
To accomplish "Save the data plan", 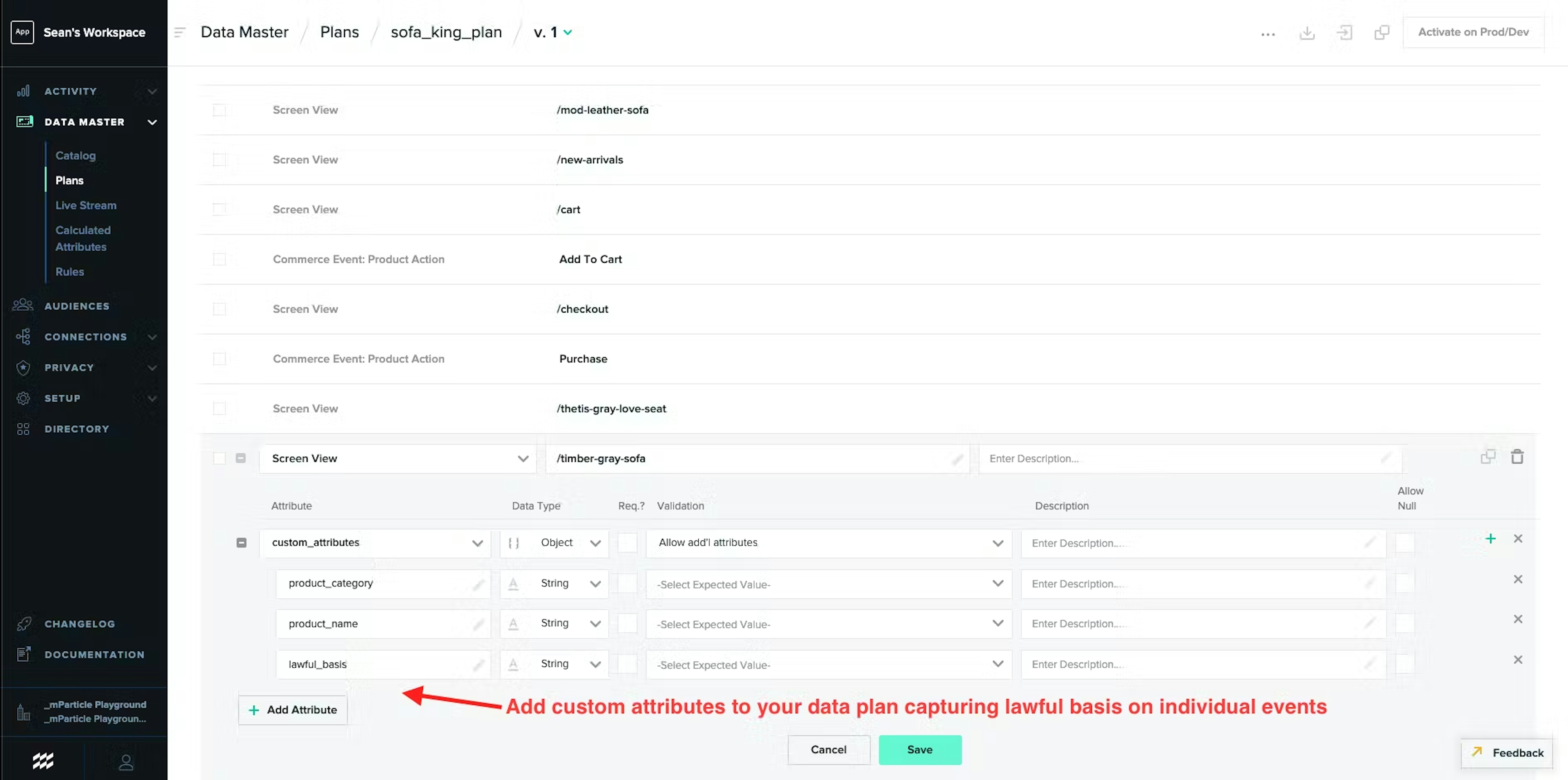I will coord(920,749).
